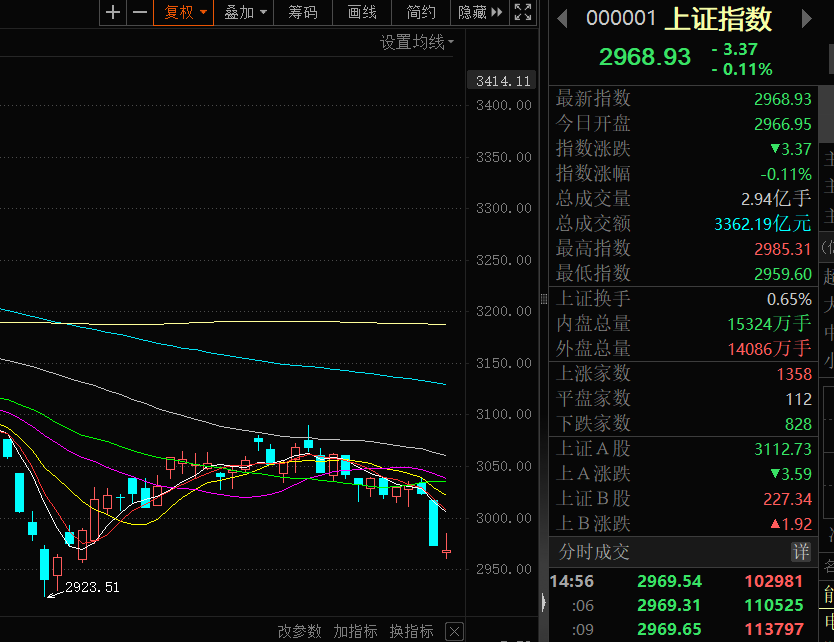Zoom in chart with plus button
The height and width of the screenshot is (642, 834).
[113, 12]
